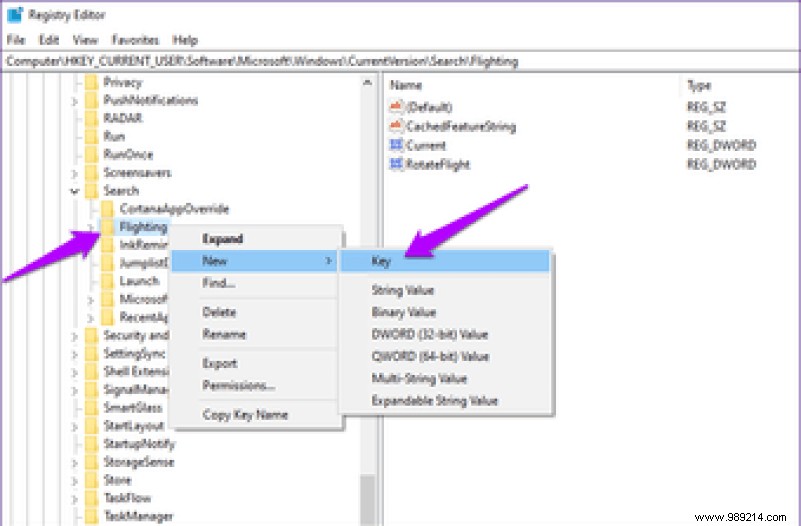Select the Search folder icon

pos(91,191)
